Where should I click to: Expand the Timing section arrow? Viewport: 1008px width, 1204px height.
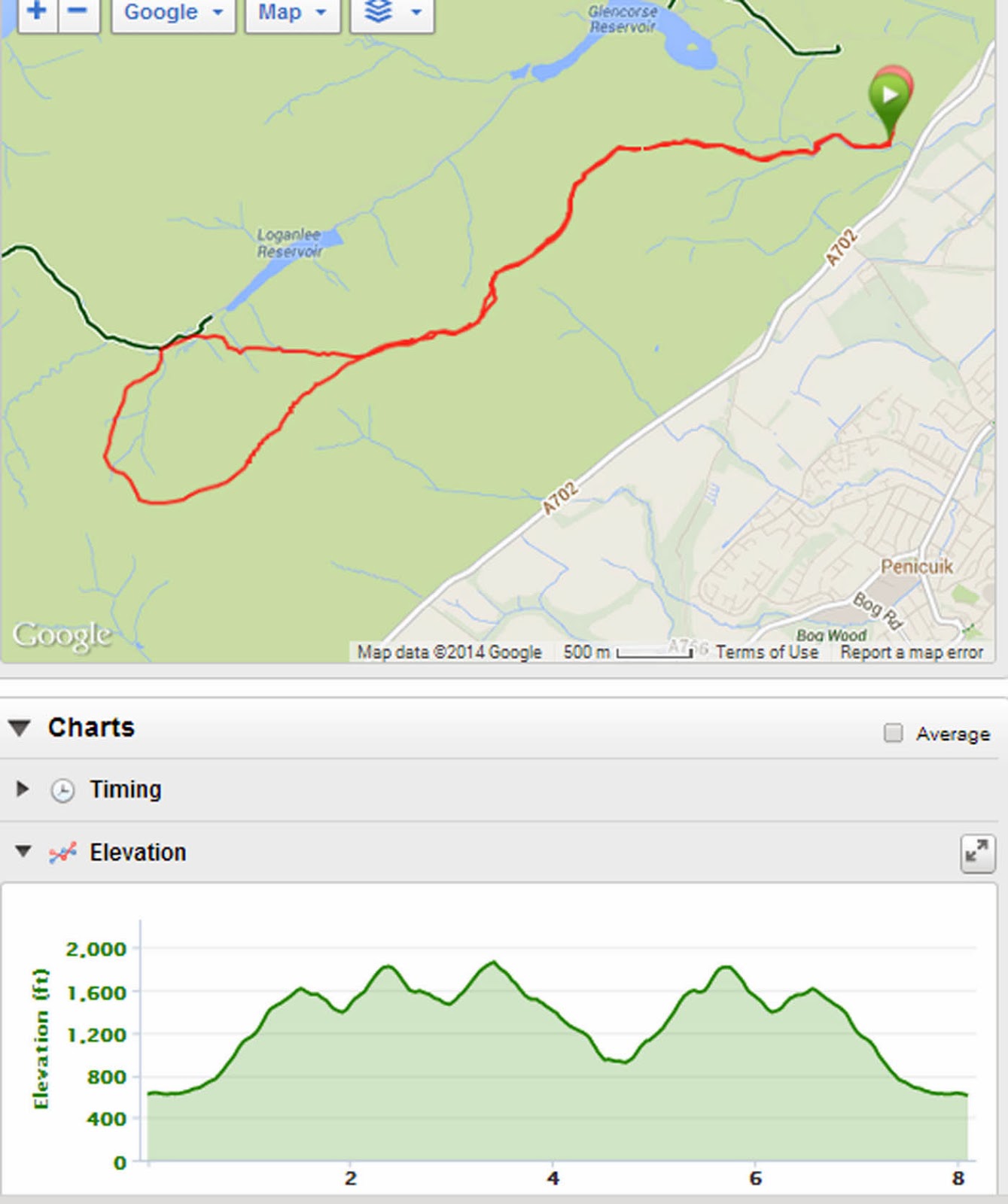coord(23,789)
